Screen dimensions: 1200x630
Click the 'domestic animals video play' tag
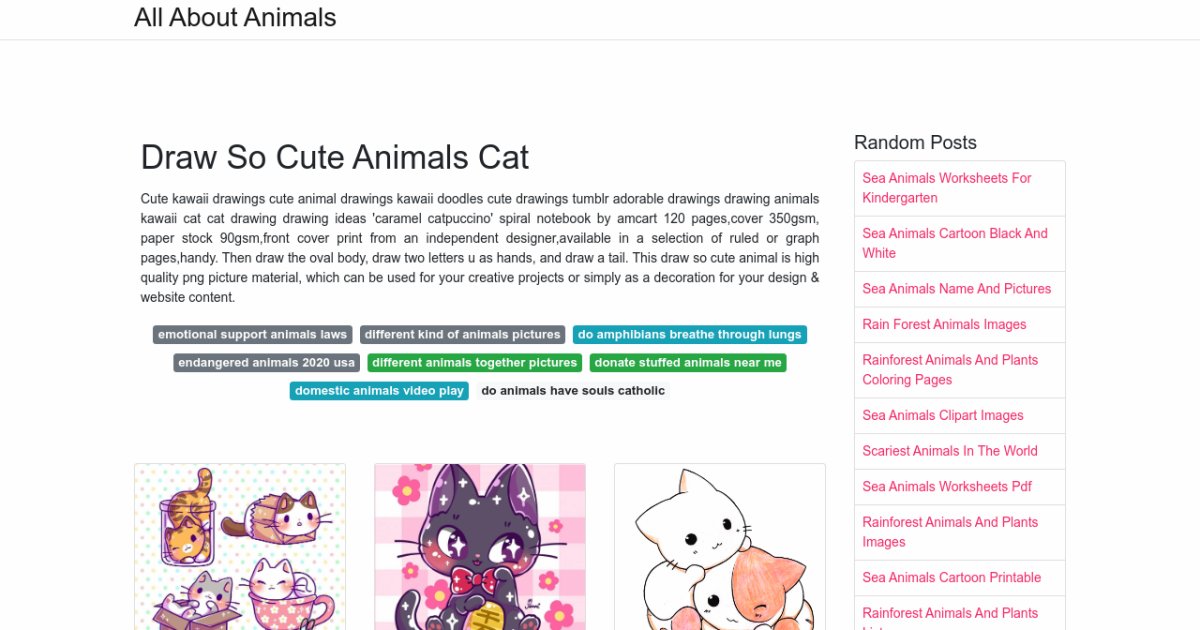(379, 391)
